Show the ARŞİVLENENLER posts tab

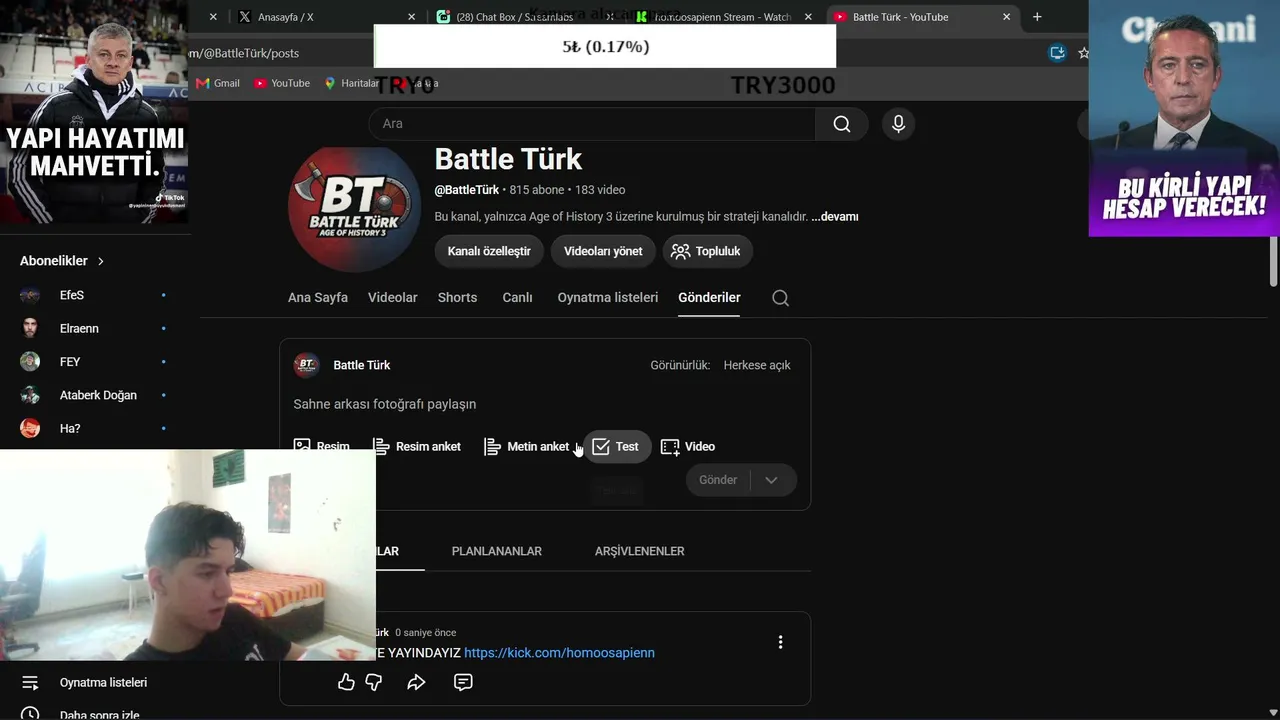coord(640,551)
